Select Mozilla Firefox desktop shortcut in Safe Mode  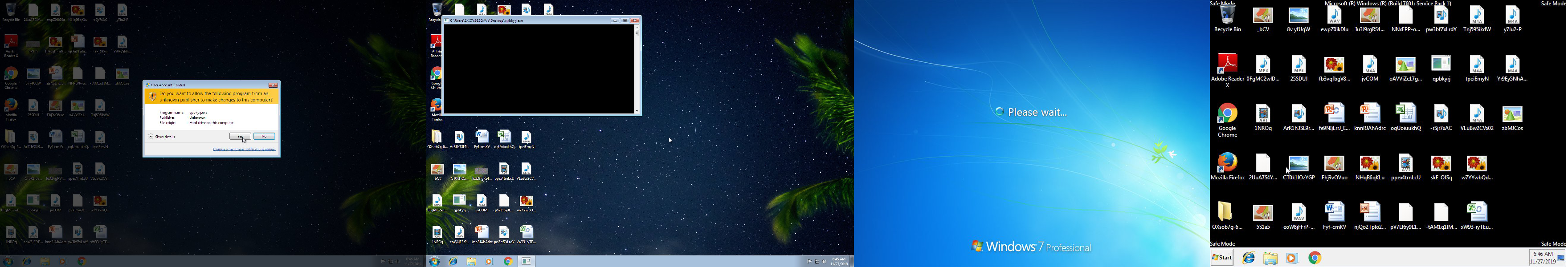point(1228,166)
